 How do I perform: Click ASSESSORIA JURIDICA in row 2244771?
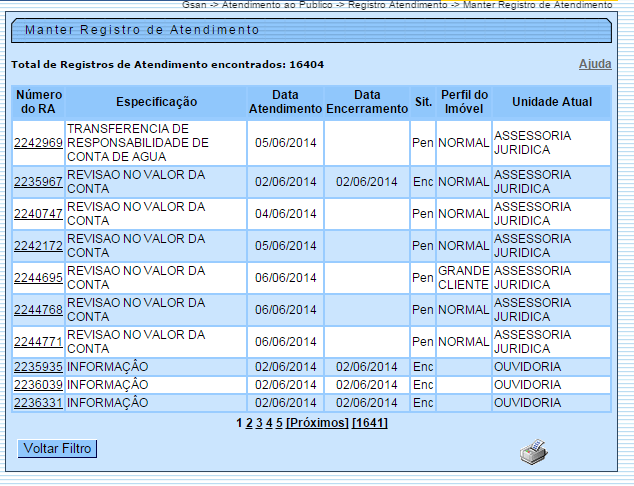pos(533,342)
